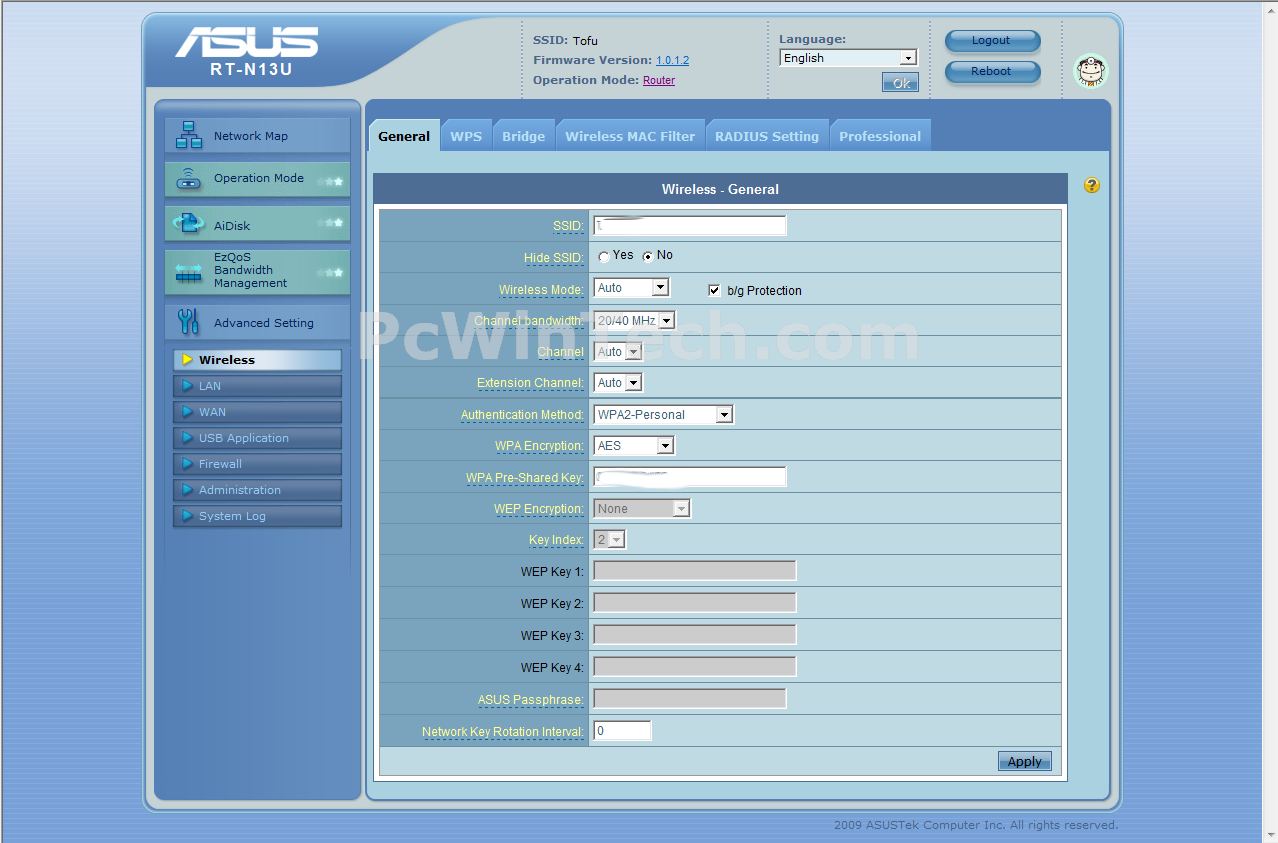
Task: Toggle the b/g Protection checkbox
Action: tap(714, 290)
